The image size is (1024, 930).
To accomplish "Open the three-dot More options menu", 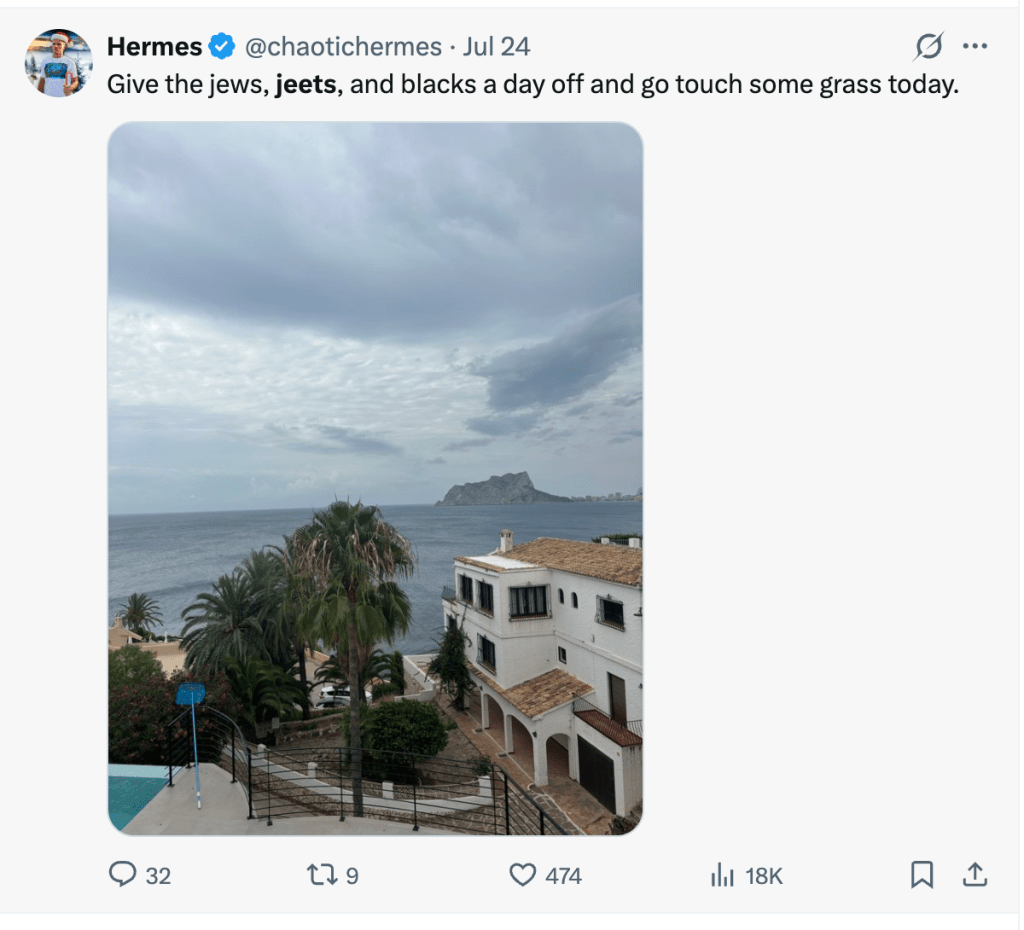I will pos(974,46).
